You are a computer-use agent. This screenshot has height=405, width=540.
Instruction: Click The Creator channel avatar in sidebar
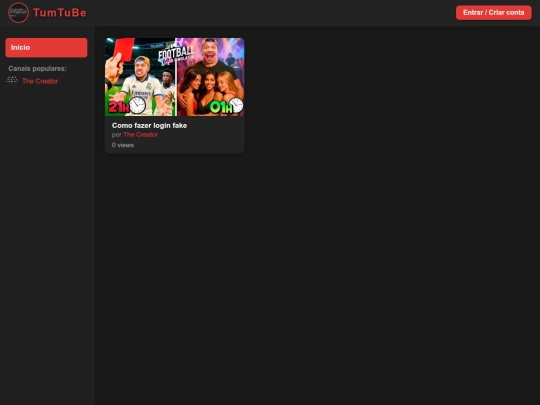pyautogui.click(x=12, y=80)
